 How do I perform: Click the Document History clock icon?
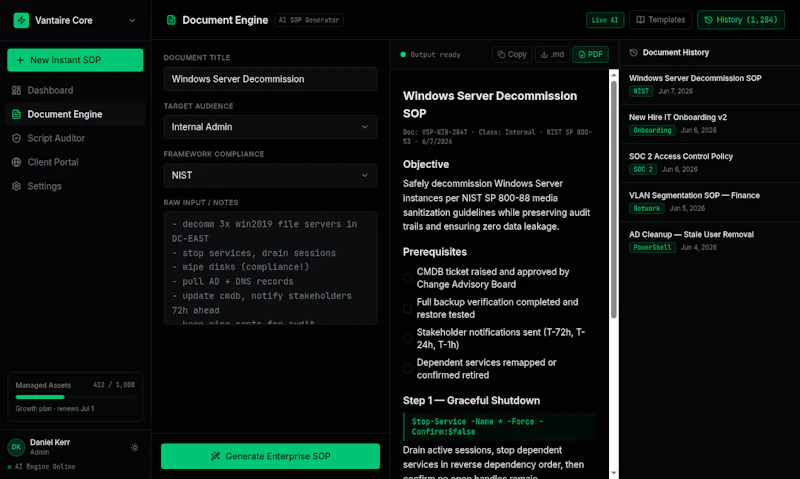(633, 53)
